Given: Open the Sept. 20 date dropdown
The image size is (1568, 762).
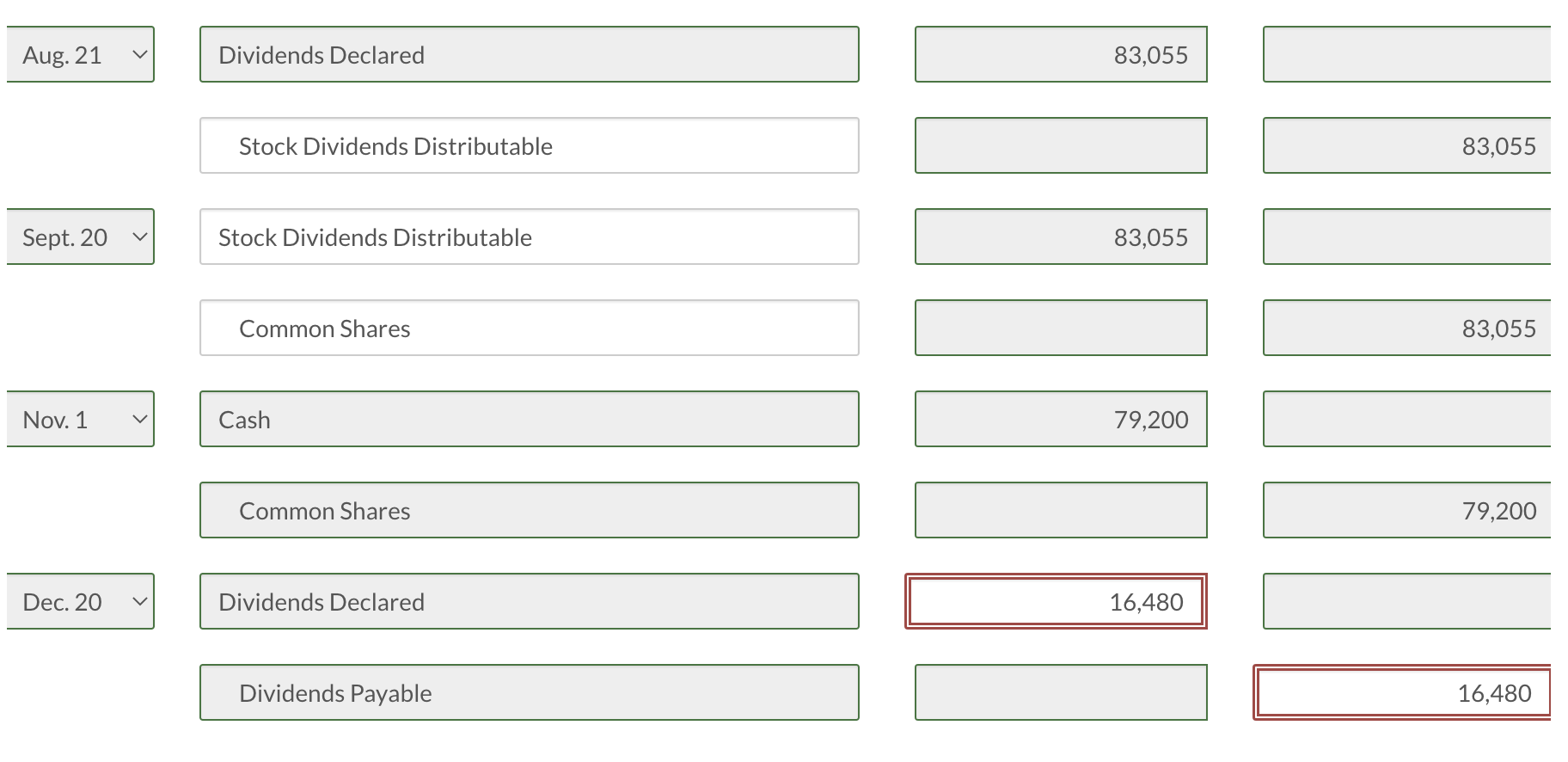Looking at the screenshot, I should (81, 237).
